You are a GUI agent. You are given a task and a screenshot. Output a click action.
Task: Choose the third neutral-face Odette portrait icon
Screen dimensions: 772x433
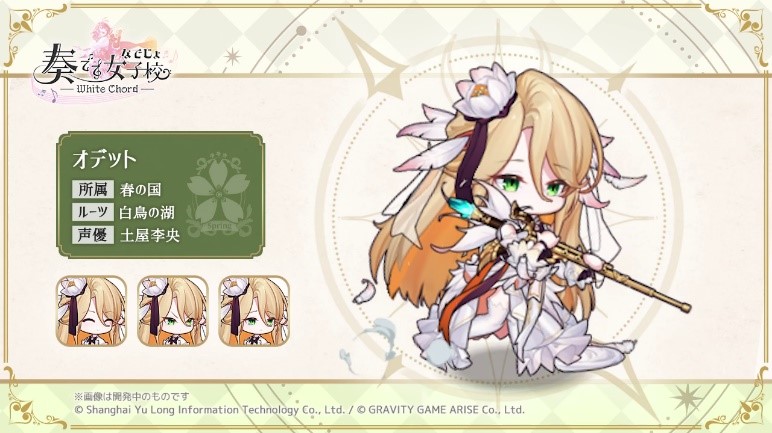pyautogui.click(x=254, y=310)
